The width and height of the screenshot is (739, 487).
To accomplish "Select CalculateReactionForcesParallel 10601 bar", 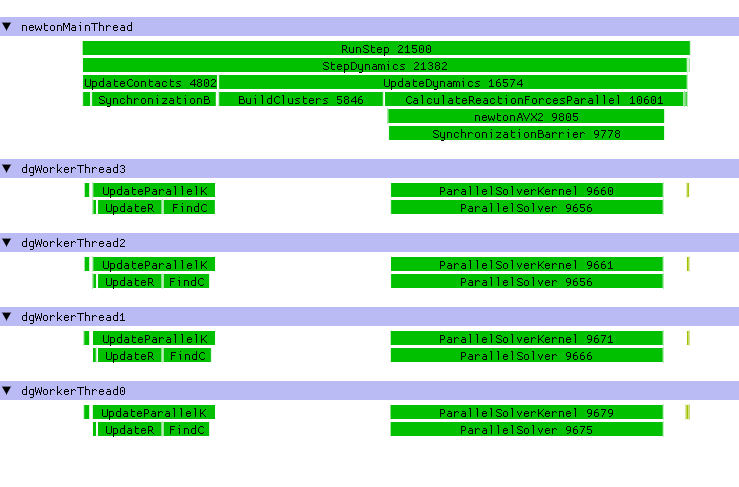I will coord(534,100).
